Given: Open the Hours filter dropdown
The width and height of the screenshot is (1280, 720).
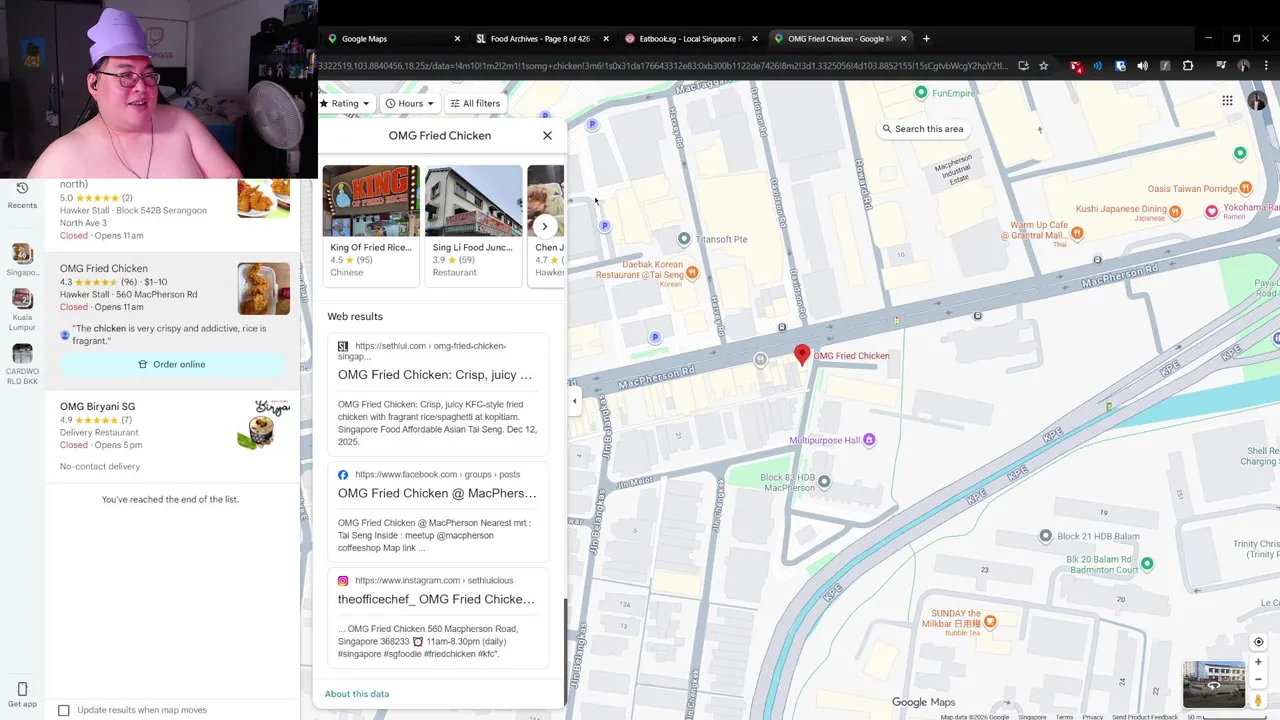Looking at the screenshot, I should coord(410,103).
